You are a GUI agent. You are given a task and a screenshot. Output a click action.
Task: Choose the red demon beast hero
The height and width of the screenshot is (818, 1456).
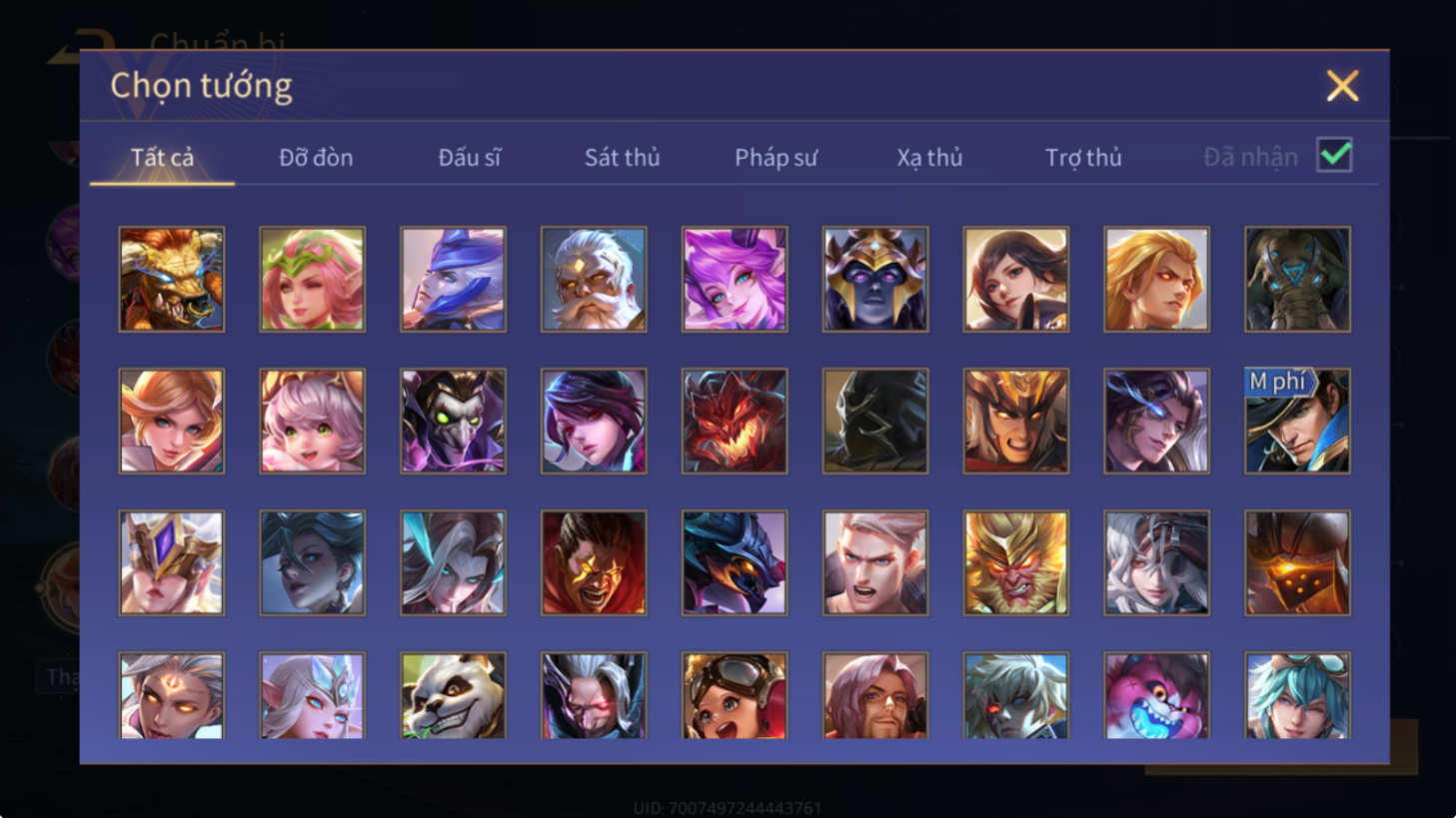pyautogui.click(x=734, y=420)
